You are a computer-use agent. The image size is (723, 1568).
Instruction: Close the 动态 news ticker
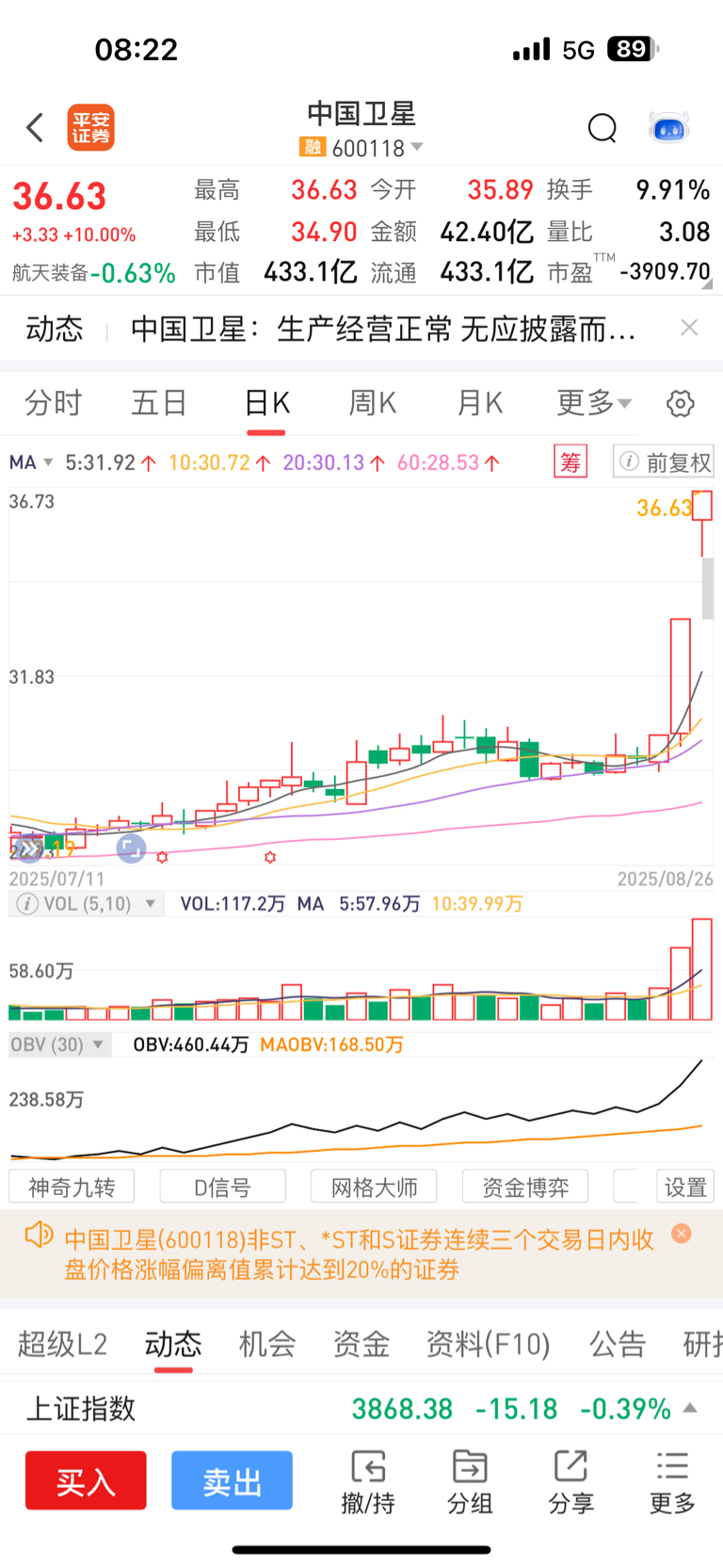(689, 327)
